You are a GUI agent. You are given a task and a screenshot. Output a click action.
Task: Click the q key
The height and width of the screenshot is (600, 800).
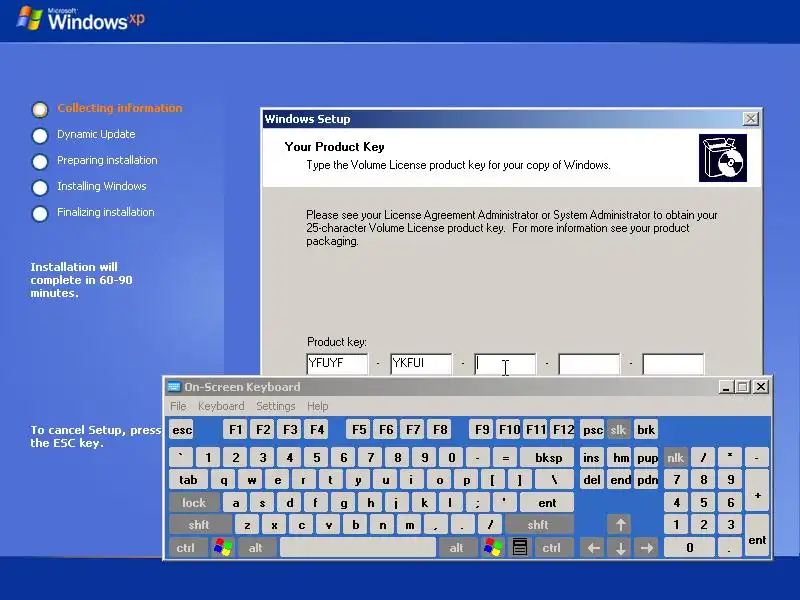(224, 480)
